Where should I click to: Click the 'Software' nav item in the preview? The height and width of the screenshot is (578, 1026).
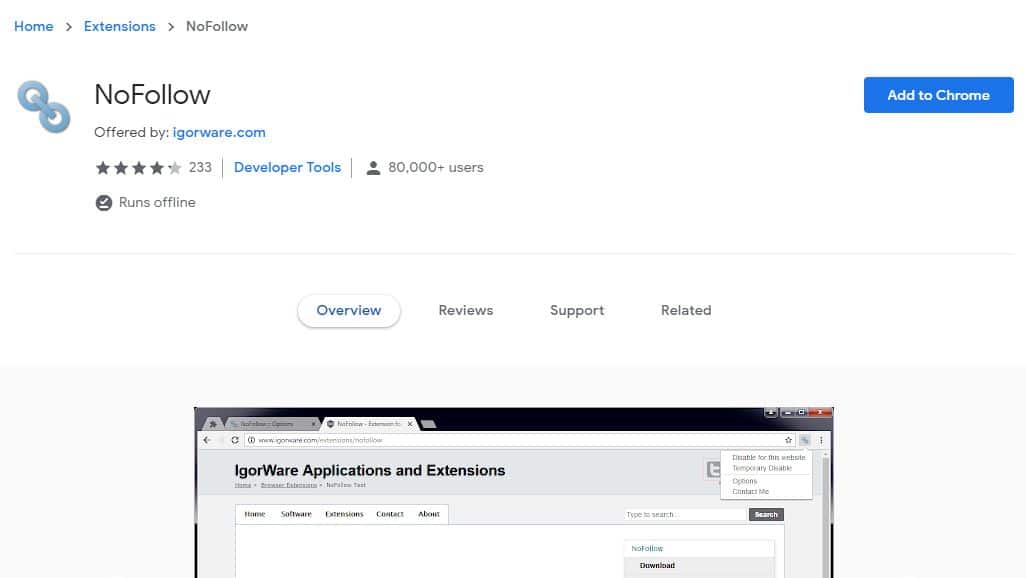(x=296, y=514)
